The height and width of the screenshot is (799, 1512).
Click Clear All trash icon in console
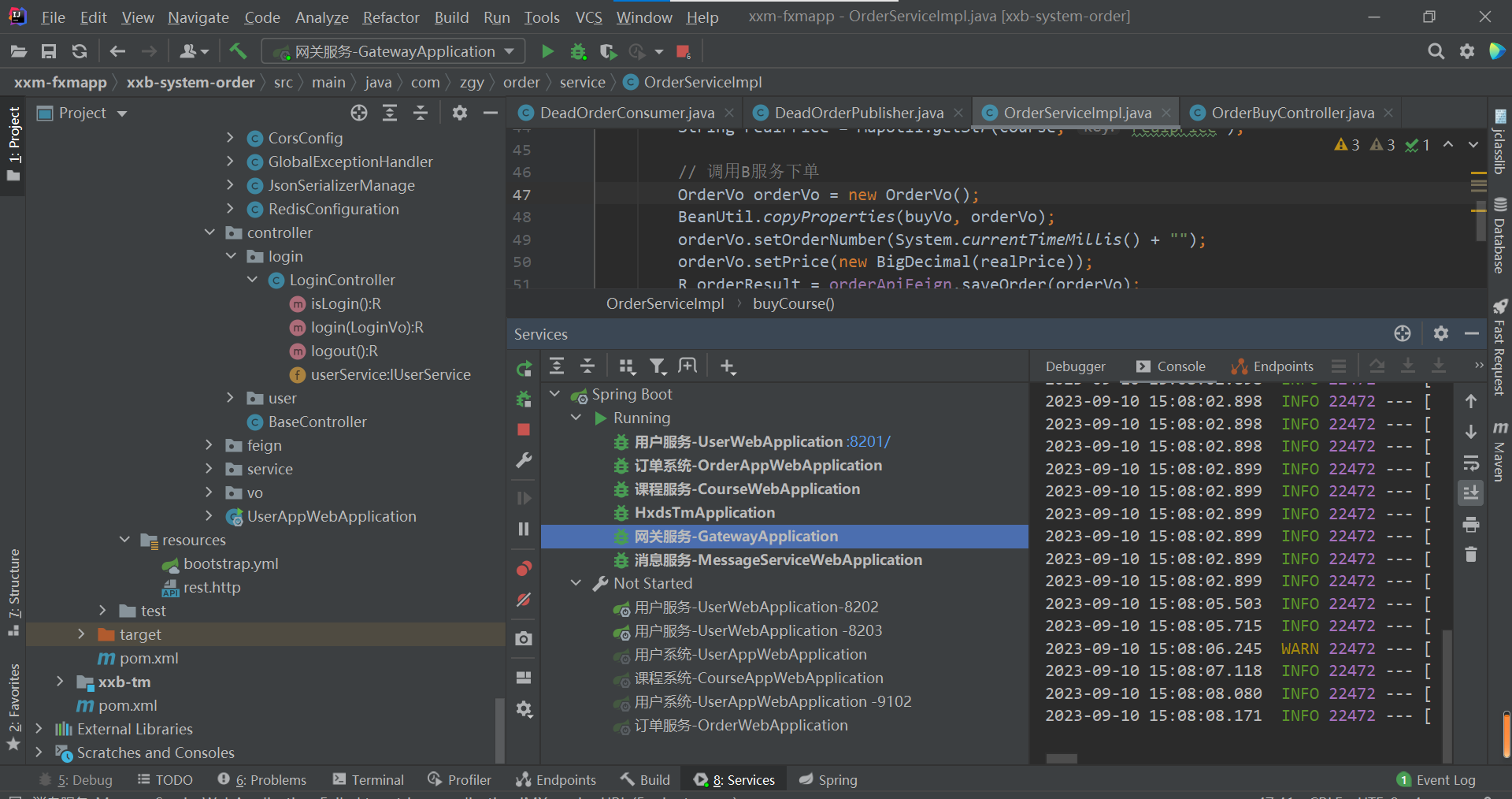[x=1470, y=555]
